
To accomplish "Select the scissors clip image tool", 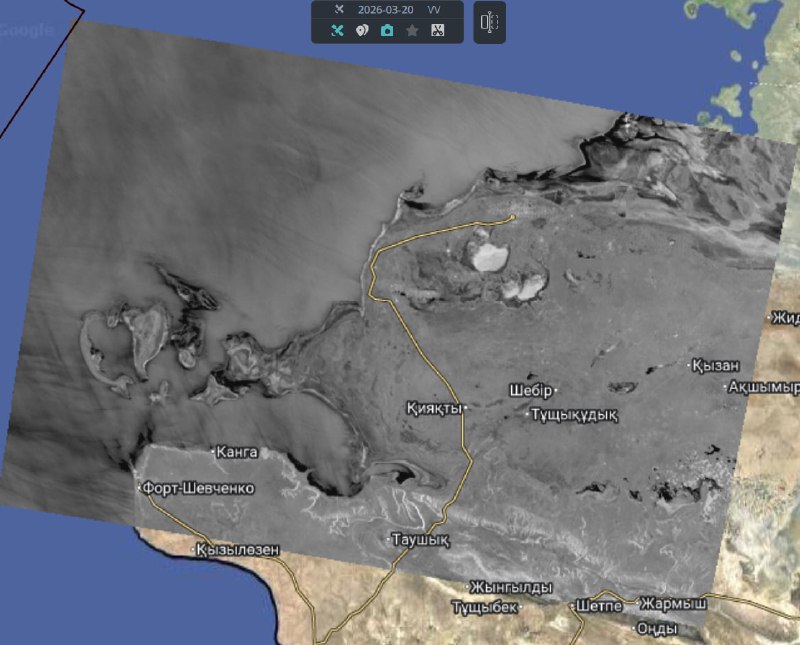I will pos(437,31).
